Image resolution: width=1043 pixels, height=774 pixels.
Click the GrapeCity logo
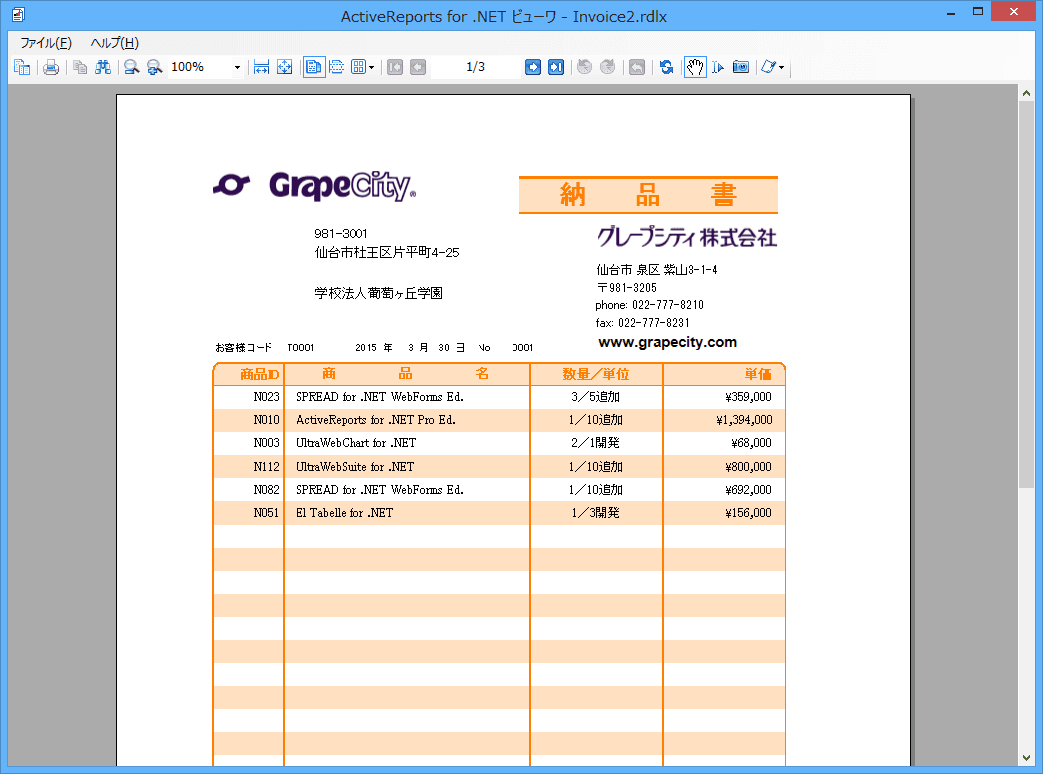[315, 186]
